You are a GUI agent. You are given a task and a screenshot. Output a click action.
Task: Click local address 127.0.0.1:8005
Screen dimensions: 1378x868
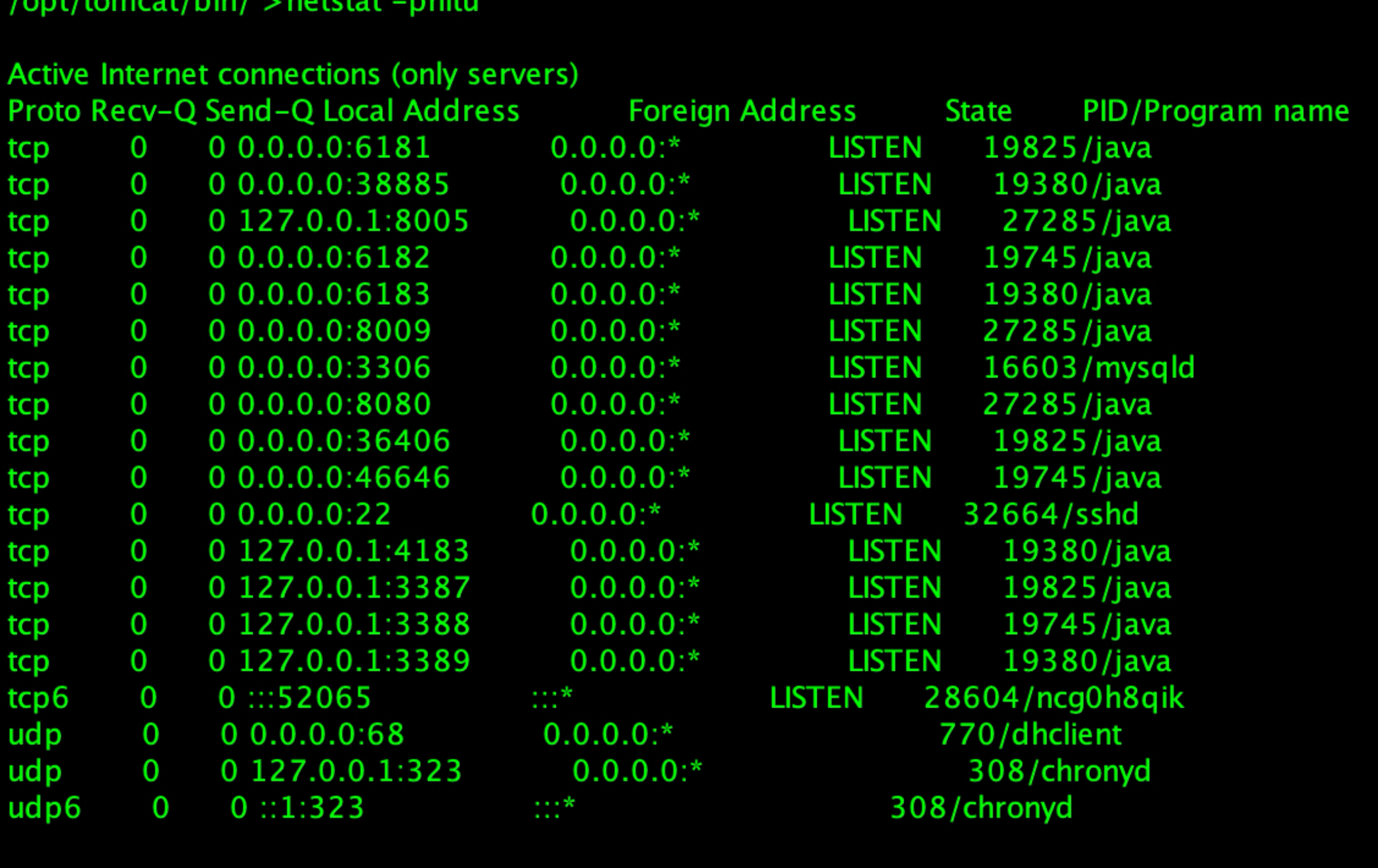pos(354,221)
